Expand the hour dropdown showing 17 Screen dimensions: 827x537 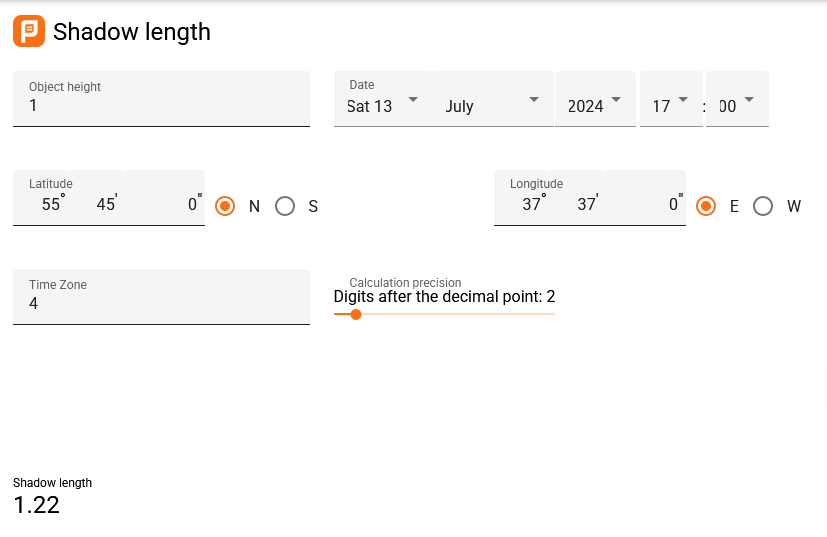[x=671, y=99]
